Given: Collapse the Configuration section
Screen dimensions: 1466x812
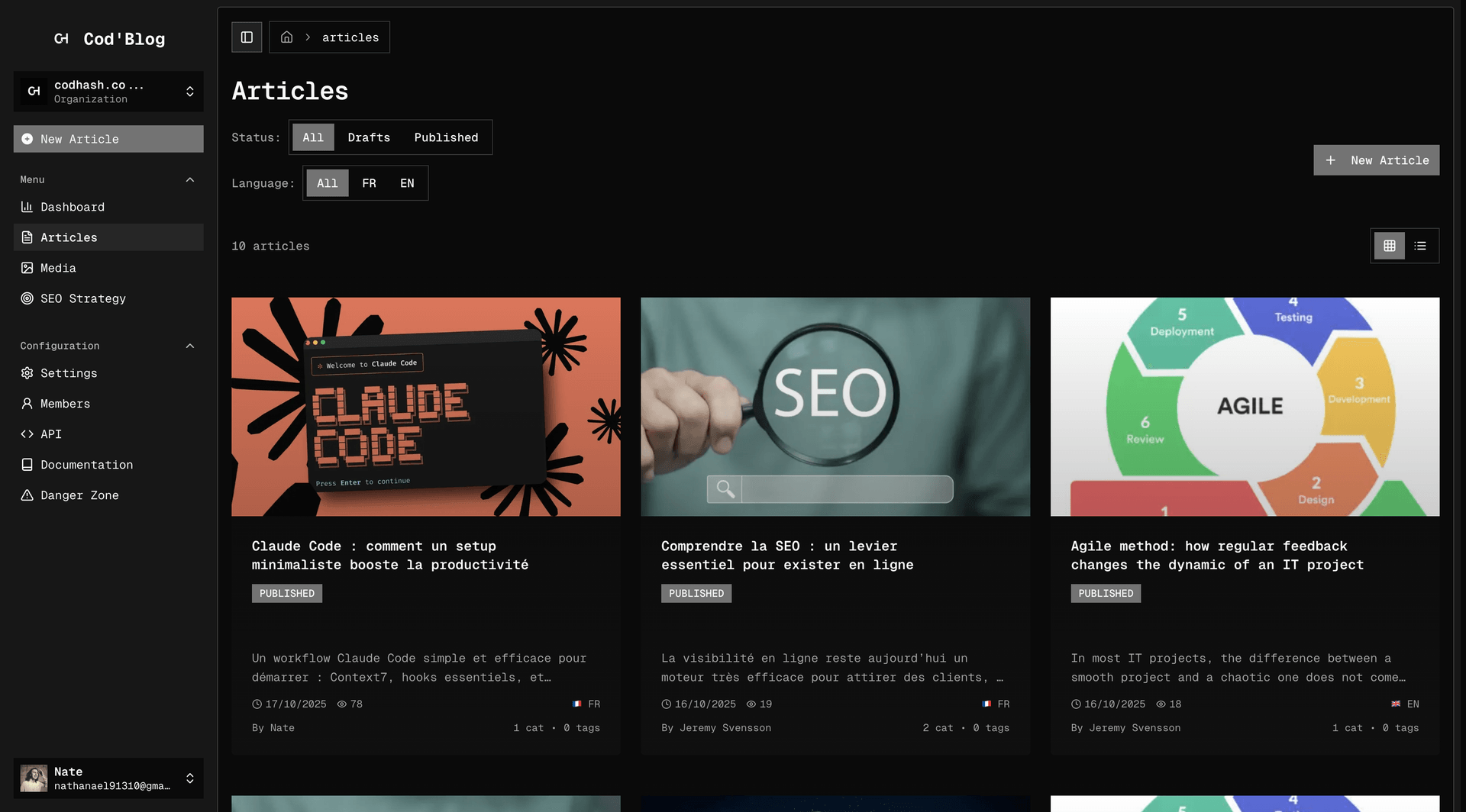Looking at the screenshot, I should coord(190,346).
